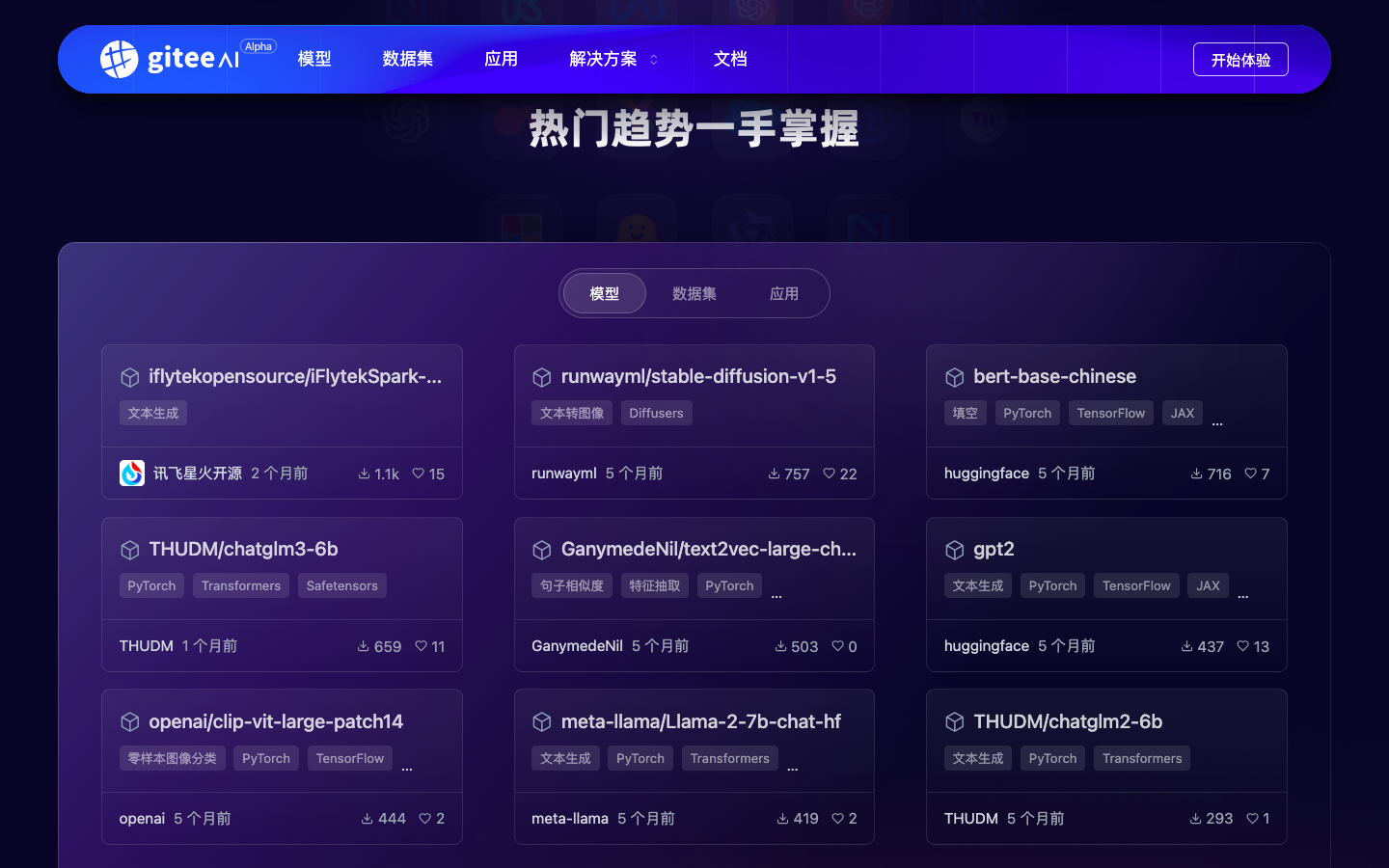The image size is (1389, 868).
Task: Open bert-base-chinese model link
Action: pyautogui.click(x=1054, y=376)
